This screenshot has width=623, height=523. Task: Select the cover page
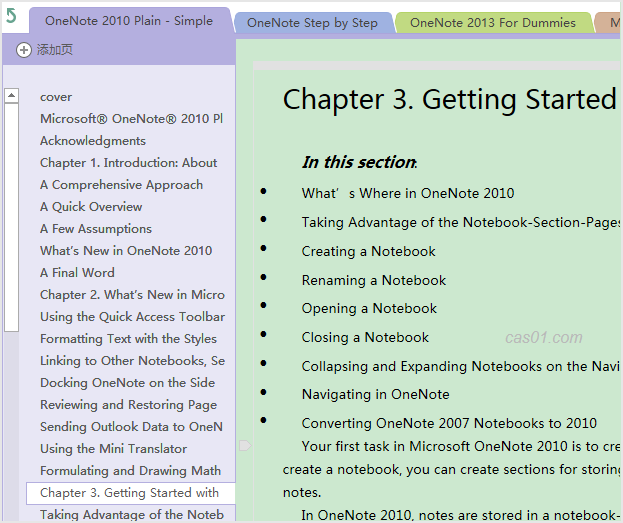(x=56, y=97)
